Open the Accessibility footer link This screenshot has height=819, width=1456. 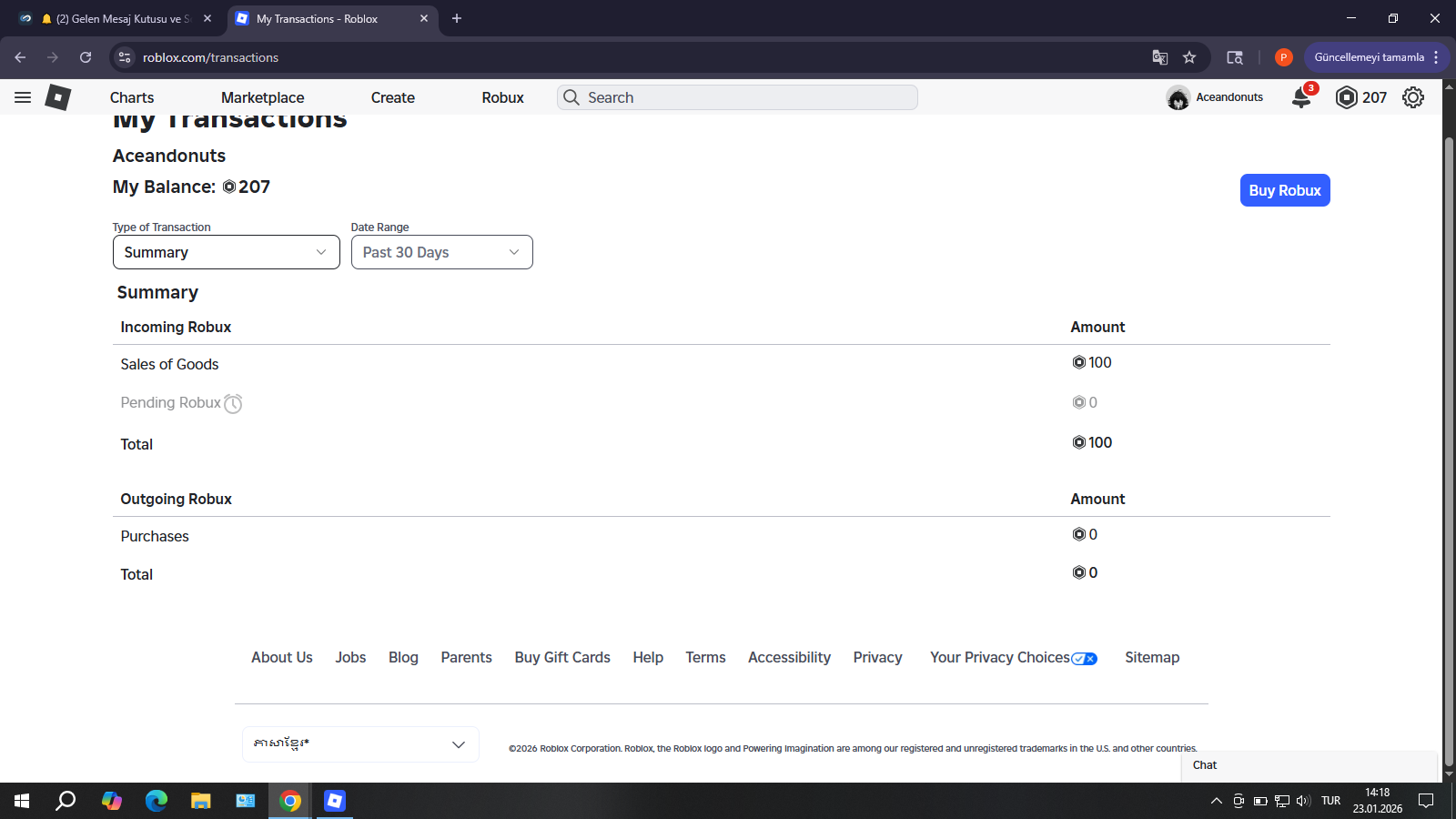(790, 657)
